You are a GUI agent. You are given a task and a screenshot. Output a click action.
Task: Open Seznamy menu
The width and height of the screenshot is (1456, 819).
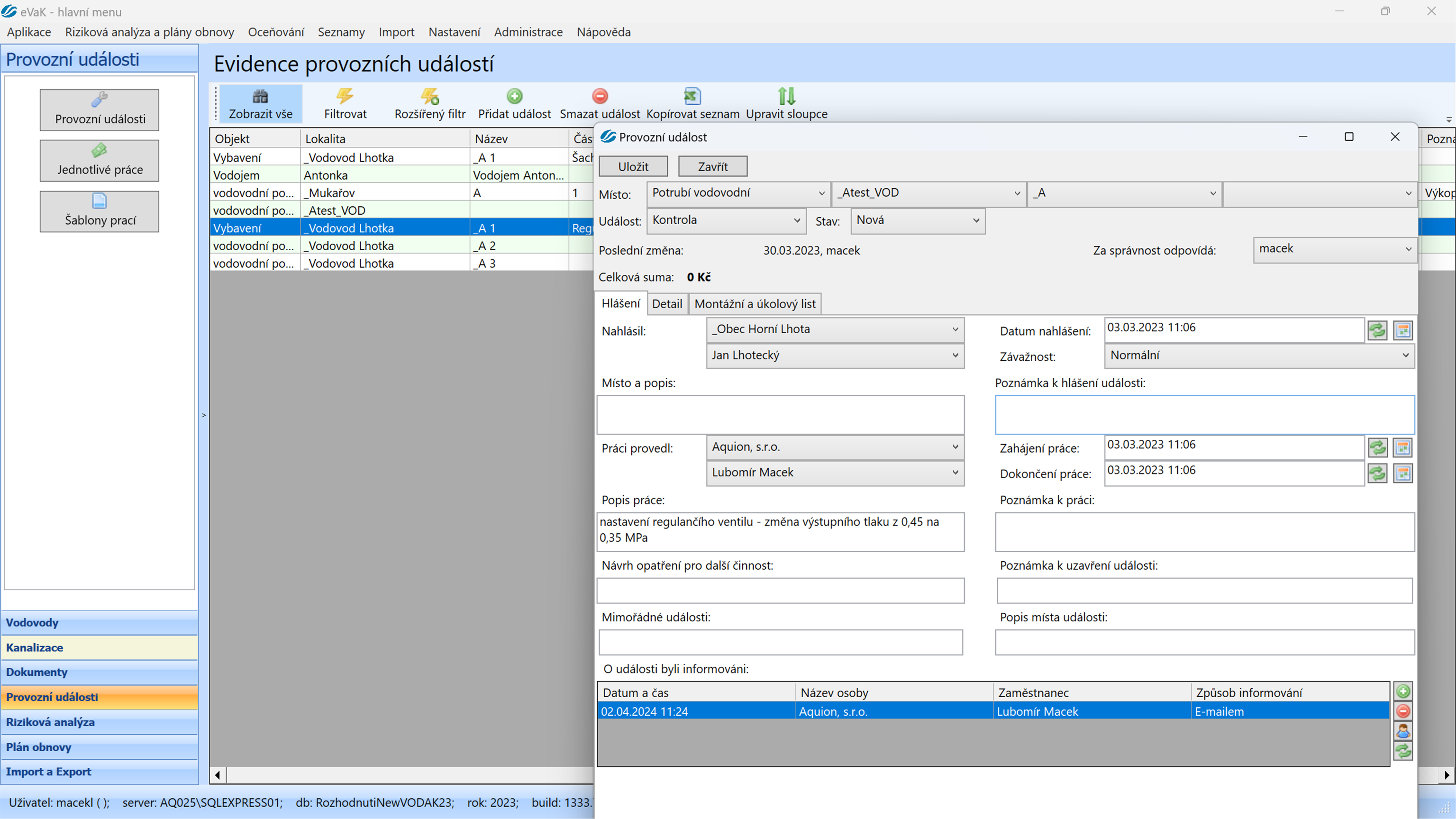(341, 32)
